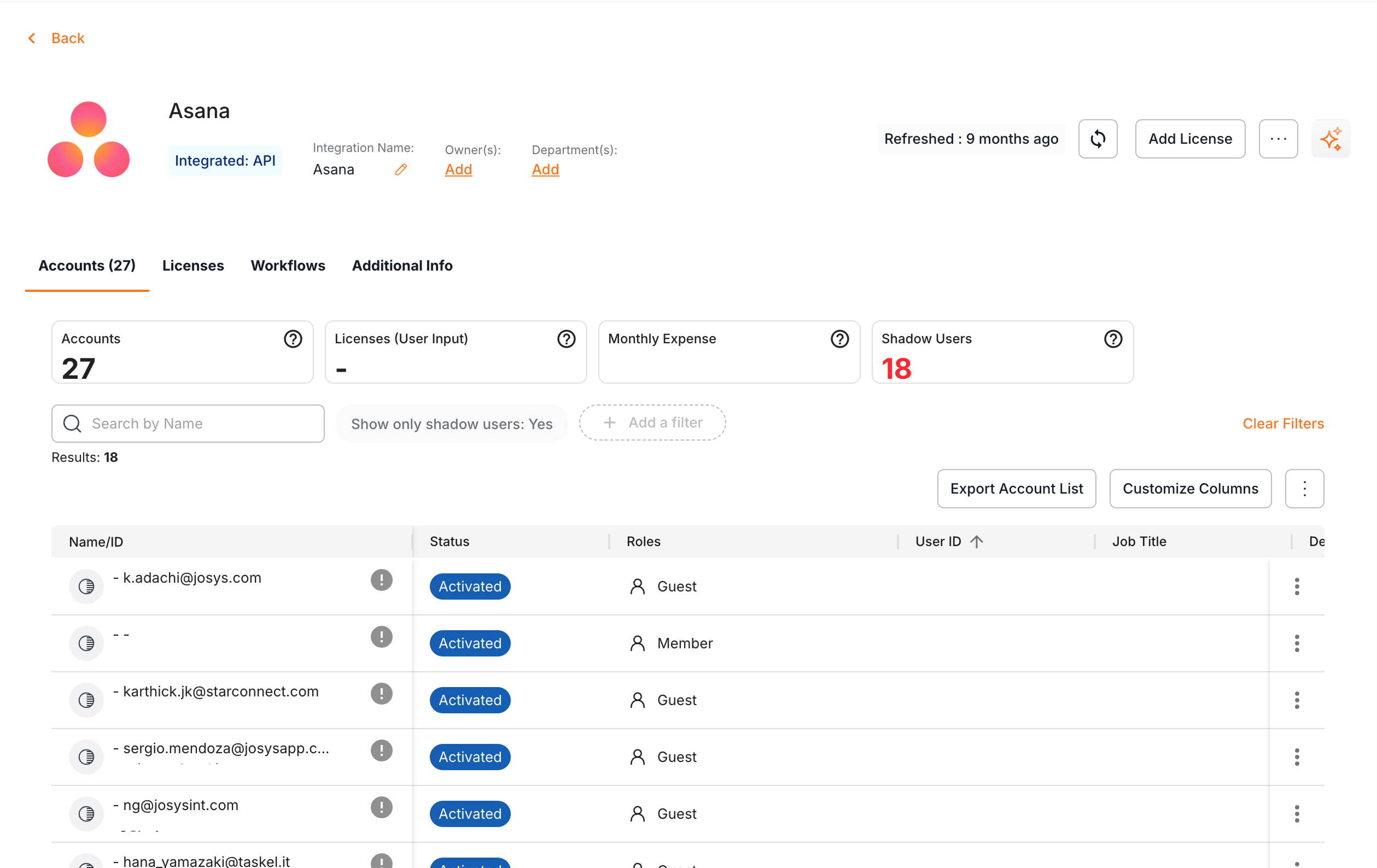Switch to Accounts (27) tab
The width and height of the screenshot is (1377, 868).
(x=87, y=266)
